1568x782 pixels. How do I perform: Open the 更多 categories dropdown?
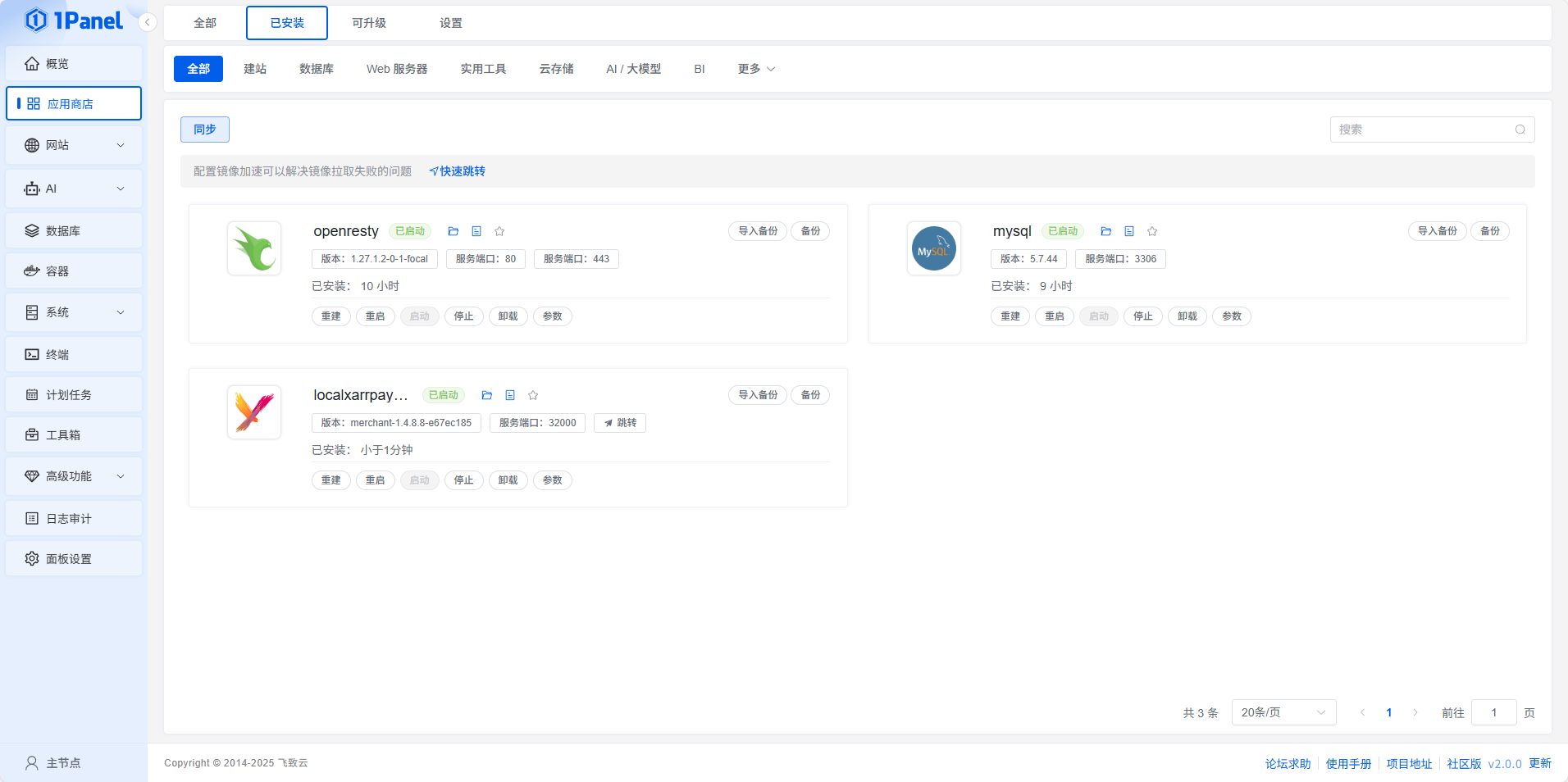(755, 69)
